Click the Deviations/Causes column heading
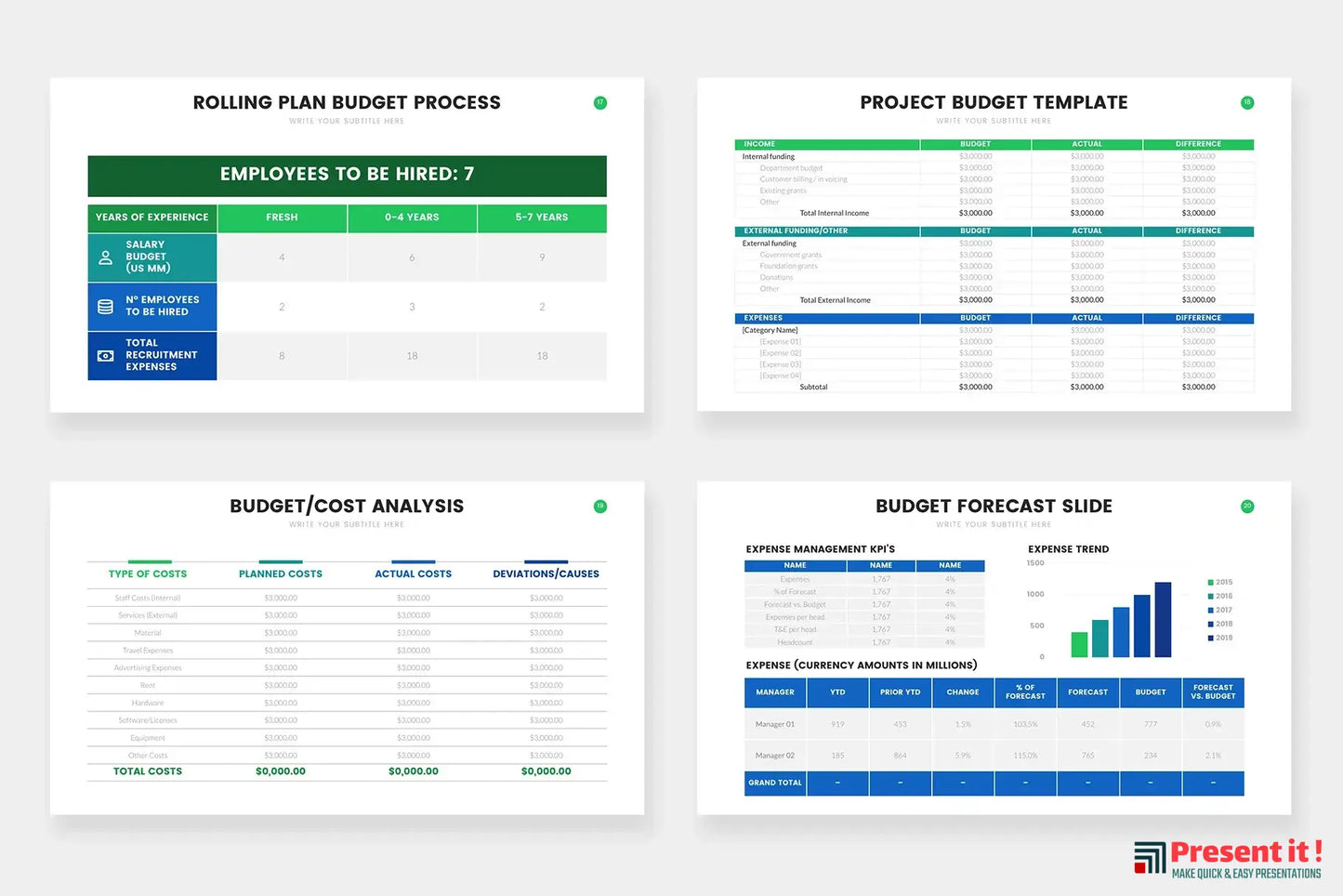This screenshot has height=896, width=1343. (x=546, y=574)
